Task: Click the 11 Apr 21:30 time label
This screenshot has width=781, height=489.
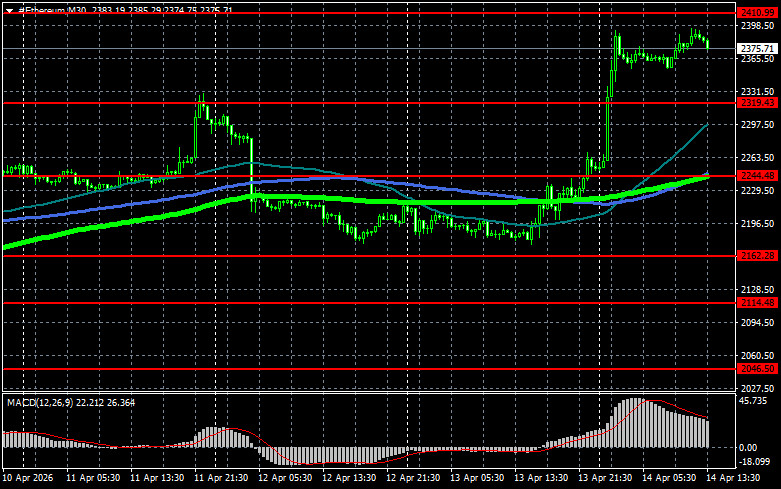Action: (x=221, y=478)
